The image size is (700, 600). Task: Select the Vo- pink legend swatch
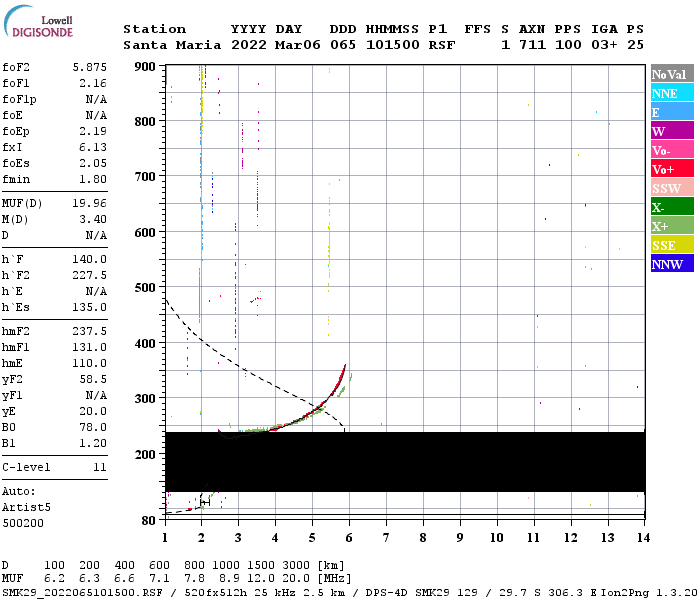click(x=672, y=150)
